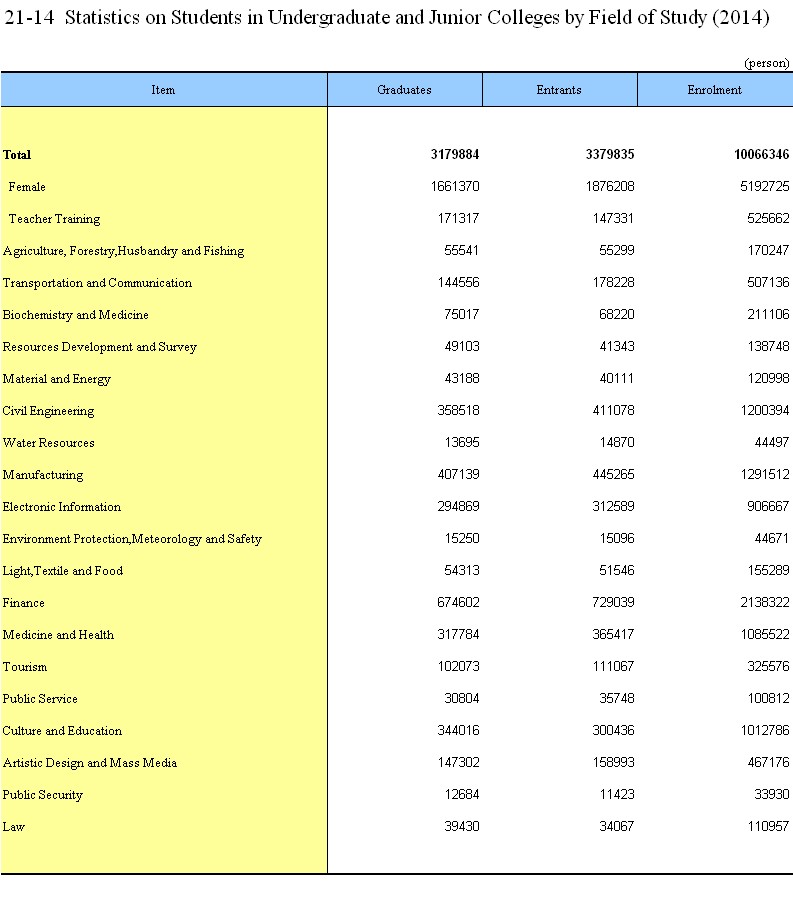Click Medicine and Health entrants 365417
The image size is (793, 907).
click(x=614, y=635)
